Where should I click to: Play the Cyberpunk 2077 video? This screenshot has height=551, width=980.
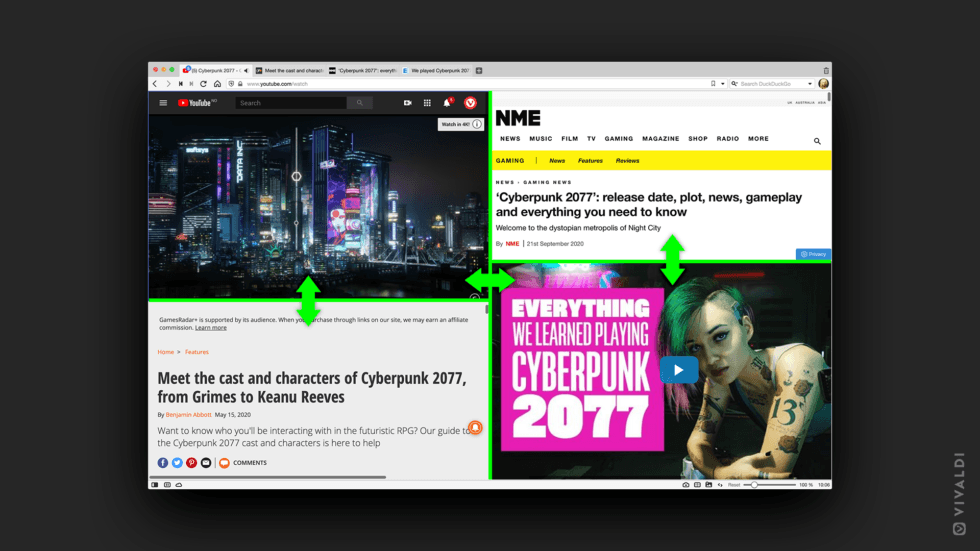(679, 370)
